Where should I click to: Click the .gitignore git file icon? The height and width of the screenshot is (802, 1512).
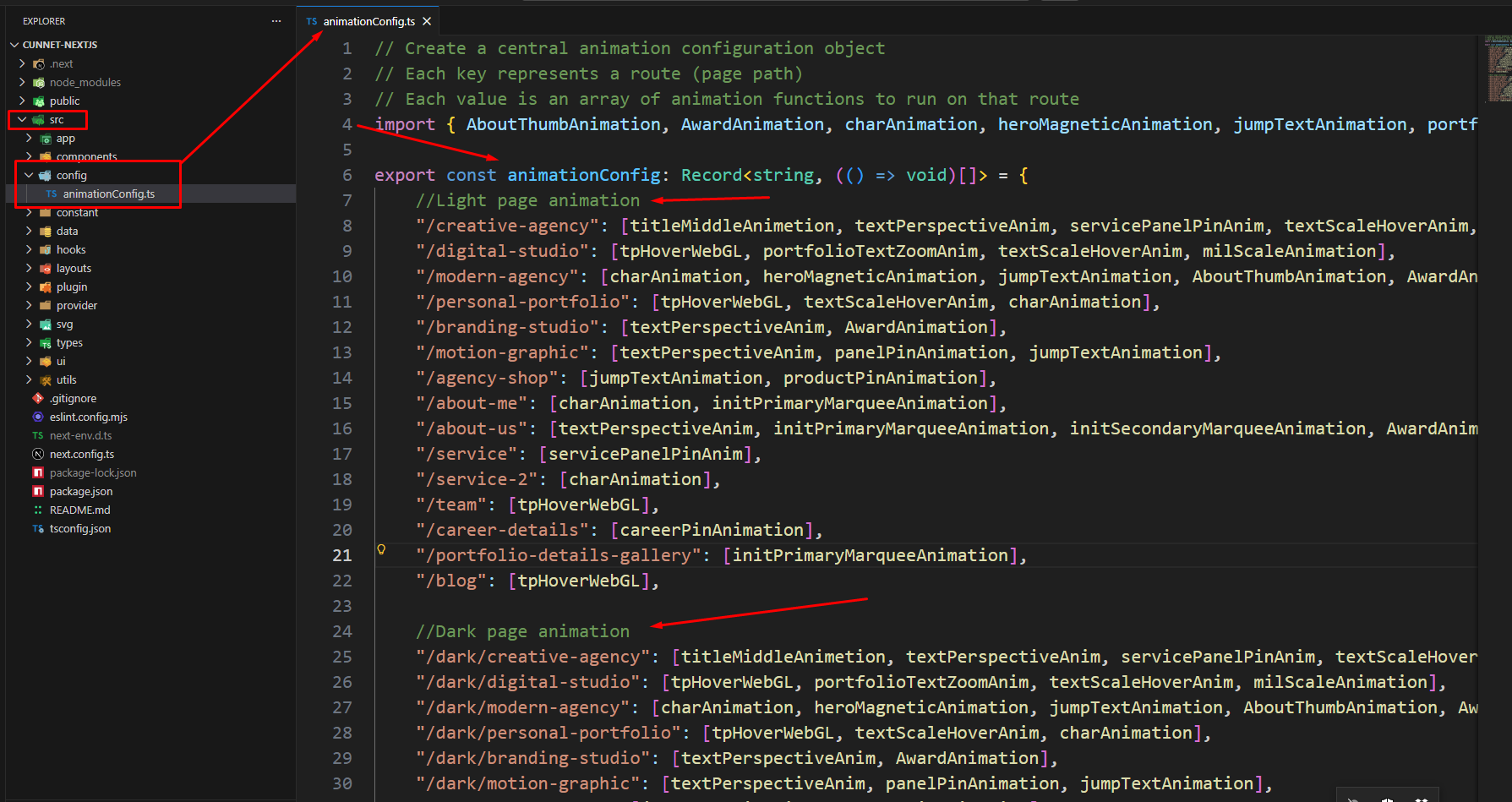click(38, 398)
